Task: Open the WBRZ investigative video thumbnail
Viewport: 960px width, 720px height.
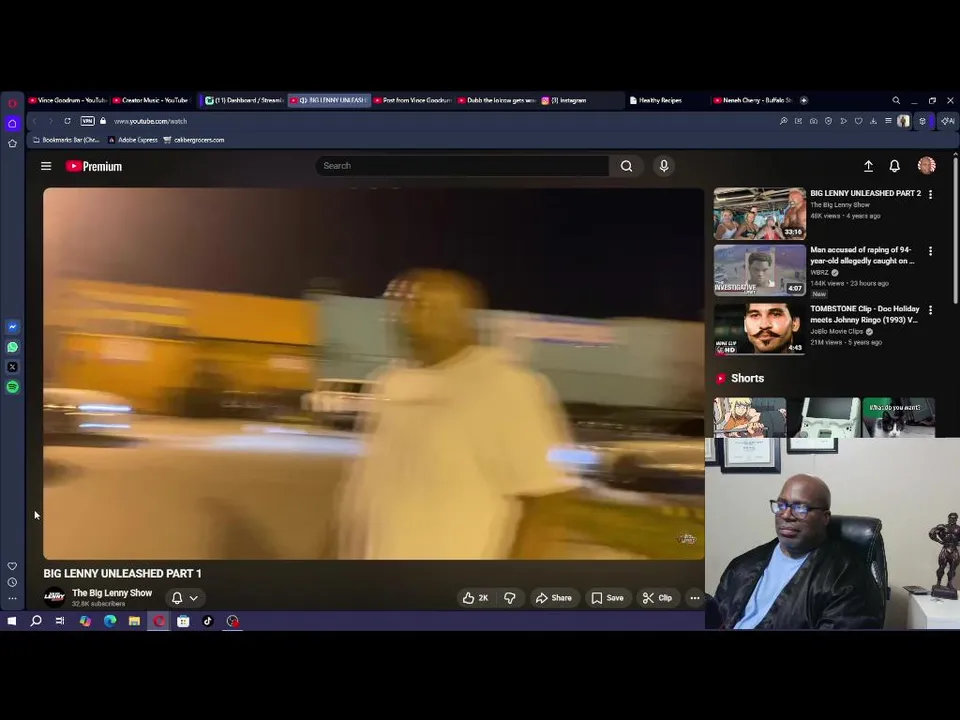Action: [x=759, y=271]
